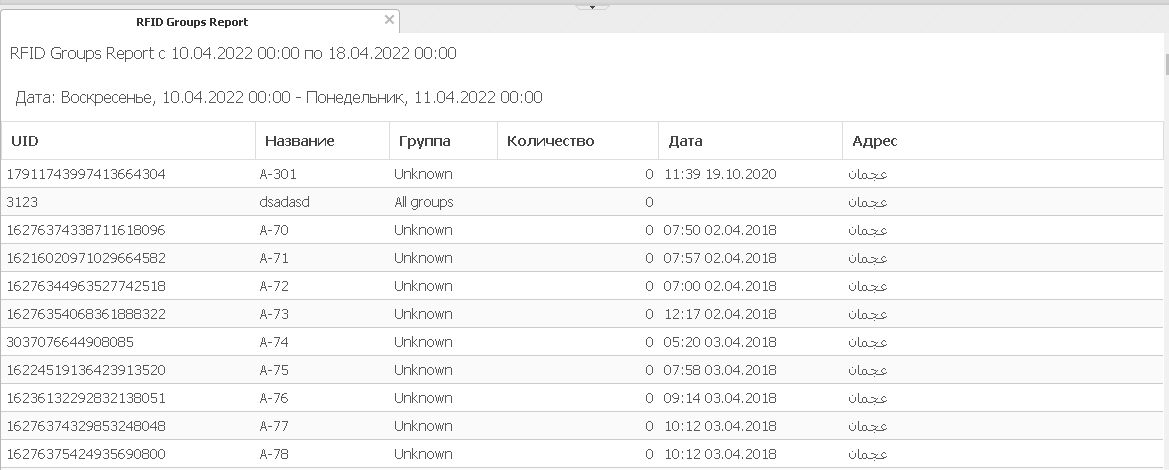Select the row named A-301
The width and height of the screenshot is (1169, 470).
click(278, 174)
